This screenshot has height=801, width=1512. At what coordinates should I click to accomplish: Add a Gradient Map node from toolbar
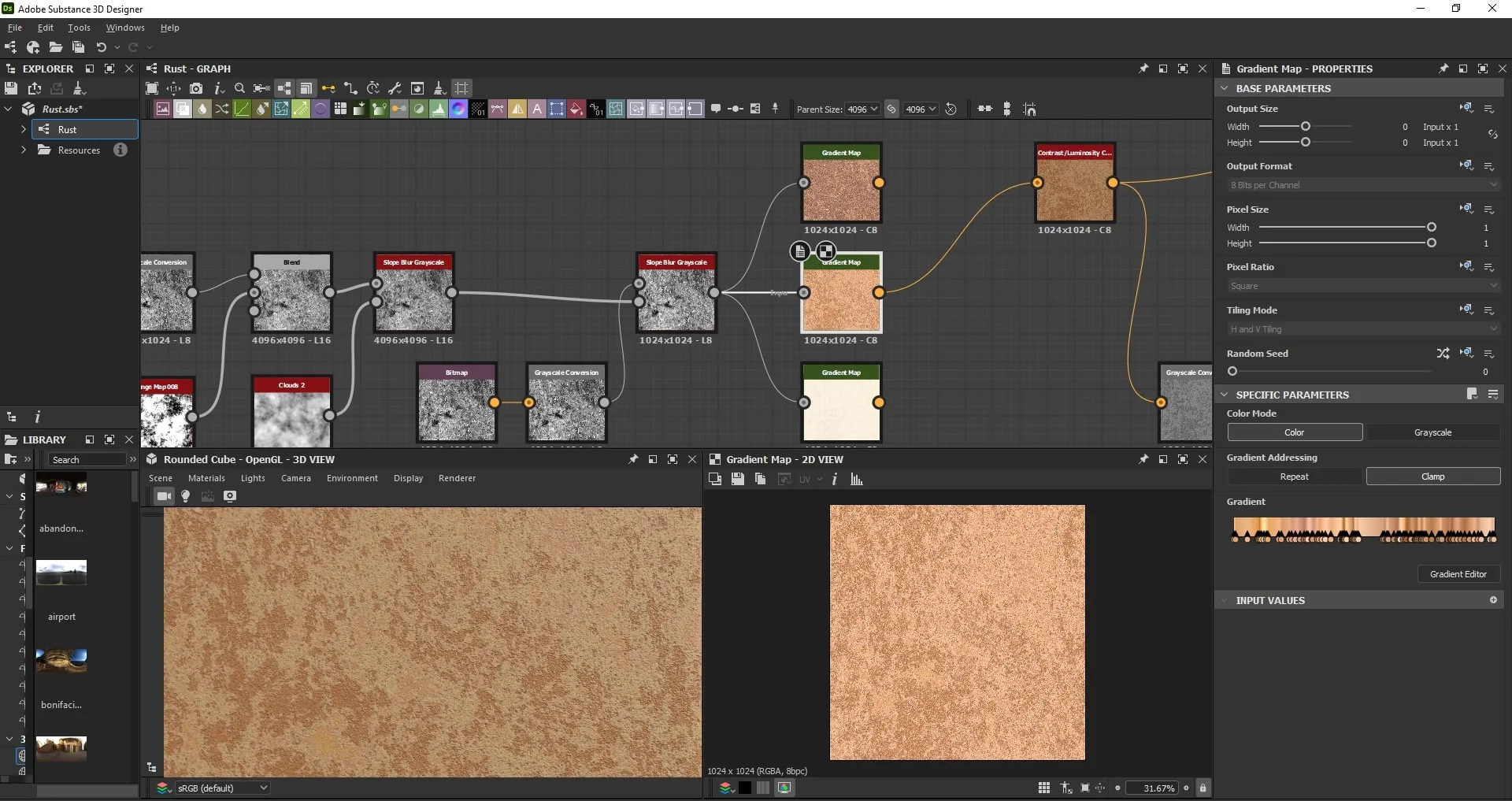(379, 109)
